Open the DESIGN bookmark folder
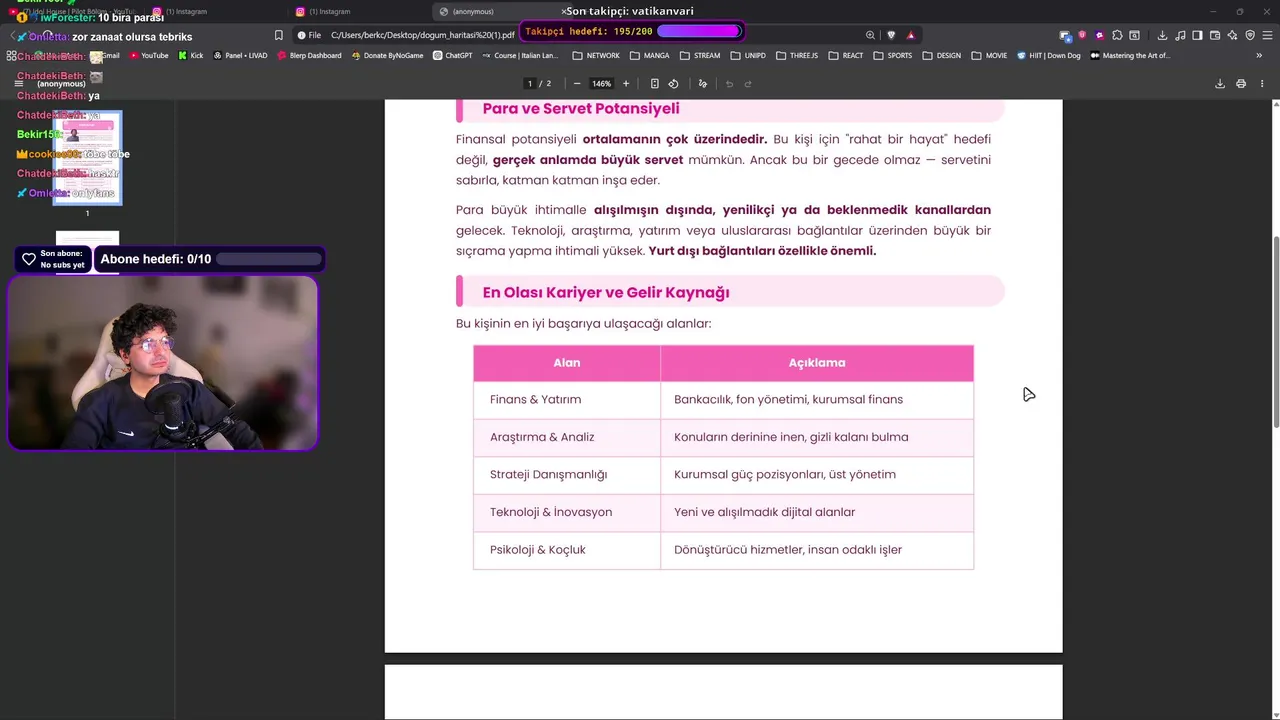Image resolution: width=1280 pixels, height=720 pixels. tap(941, 56)
